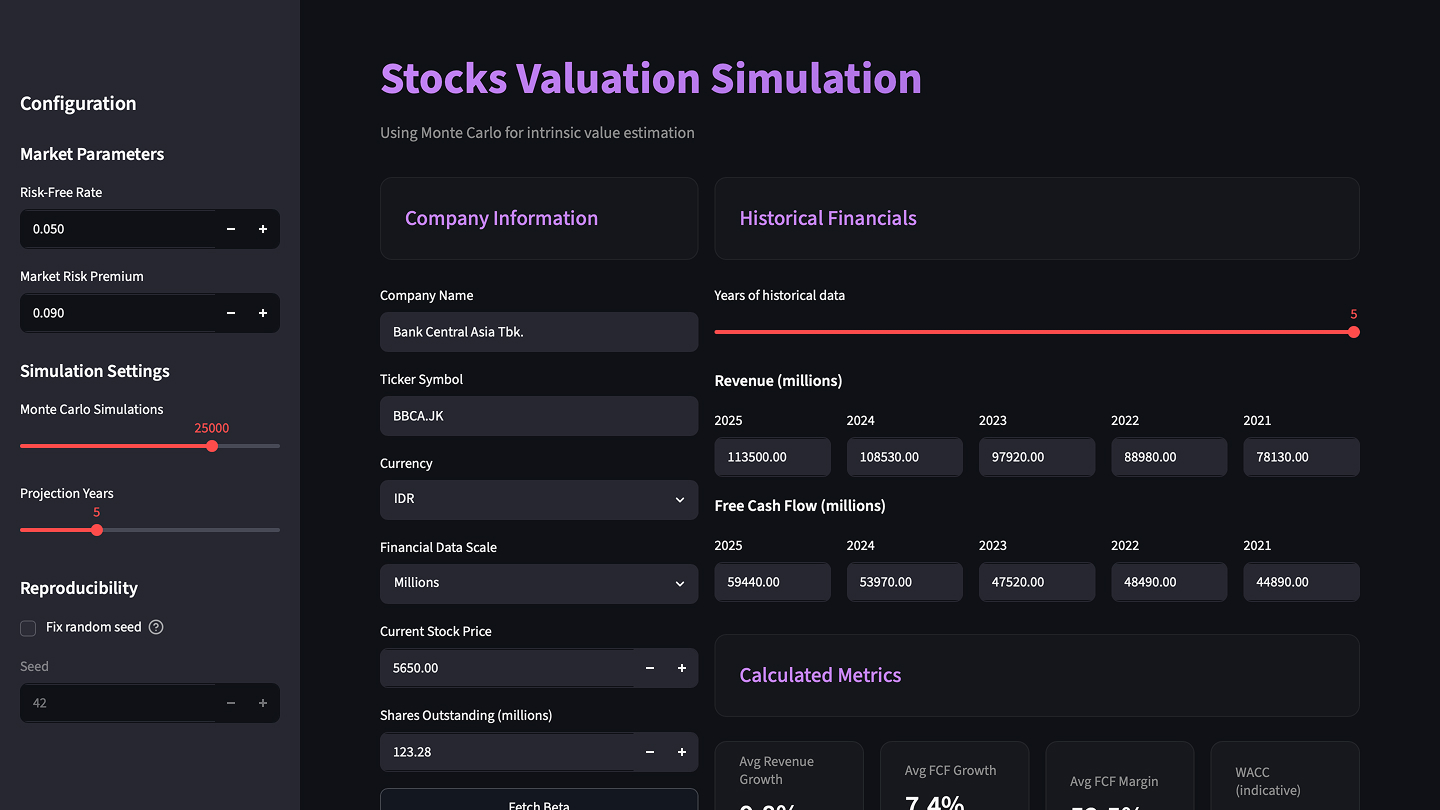This screenshot has height=810, width=1440.
Task: Click the Reproducibility sidebar heading
Action: 79,588
